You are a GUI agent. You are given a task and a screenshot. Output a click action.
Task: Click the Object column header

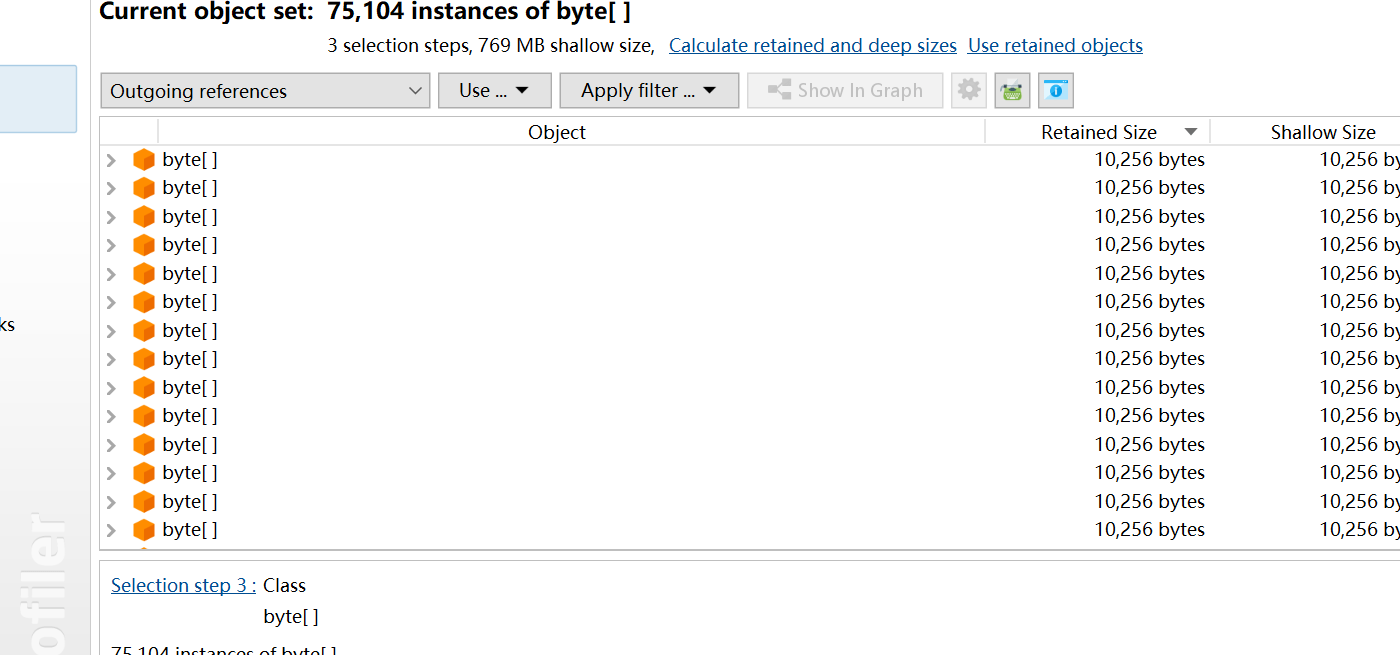pos(557,132)
